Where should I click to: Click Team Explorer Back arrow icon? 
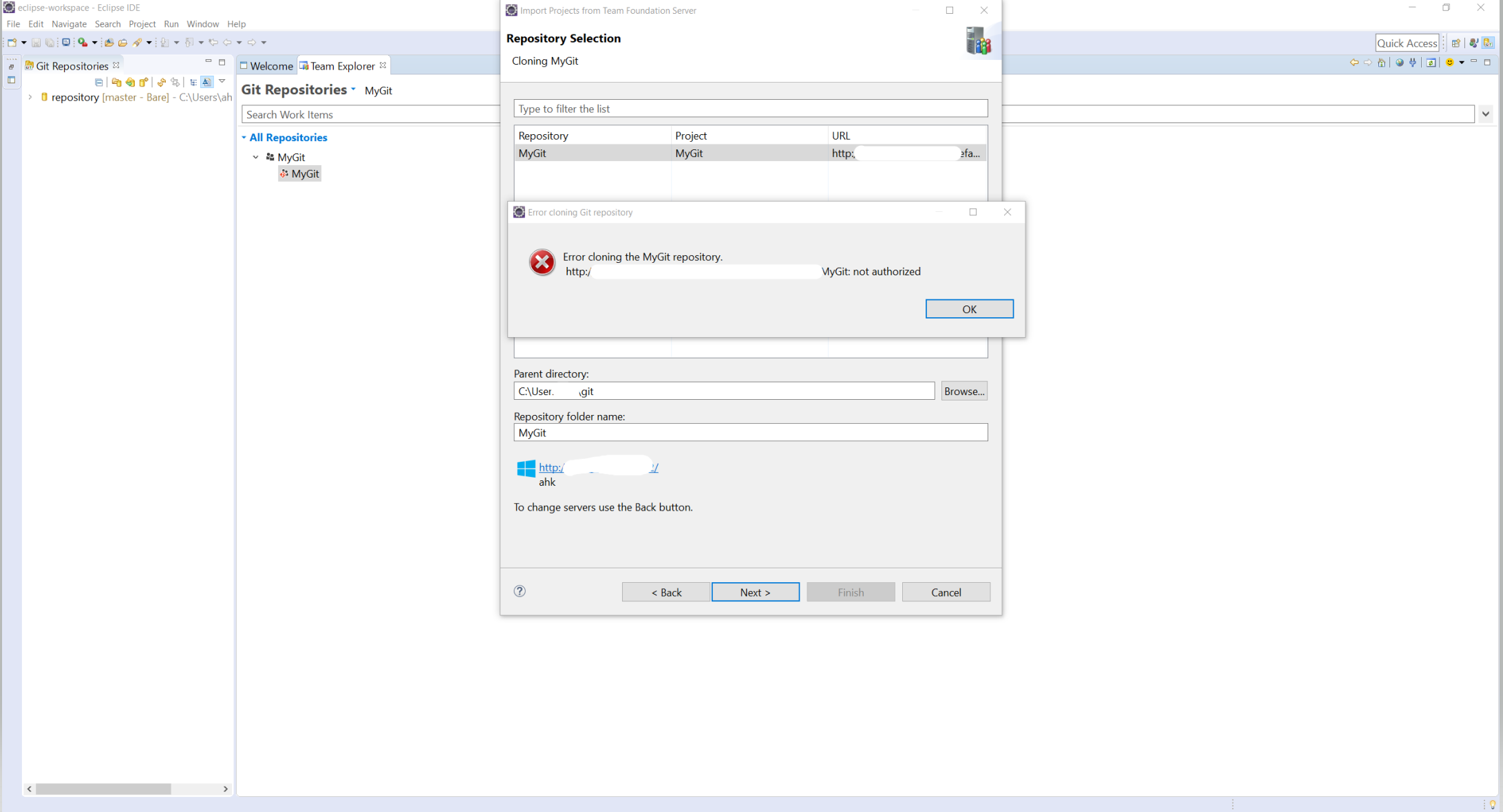click(1354, 63)
